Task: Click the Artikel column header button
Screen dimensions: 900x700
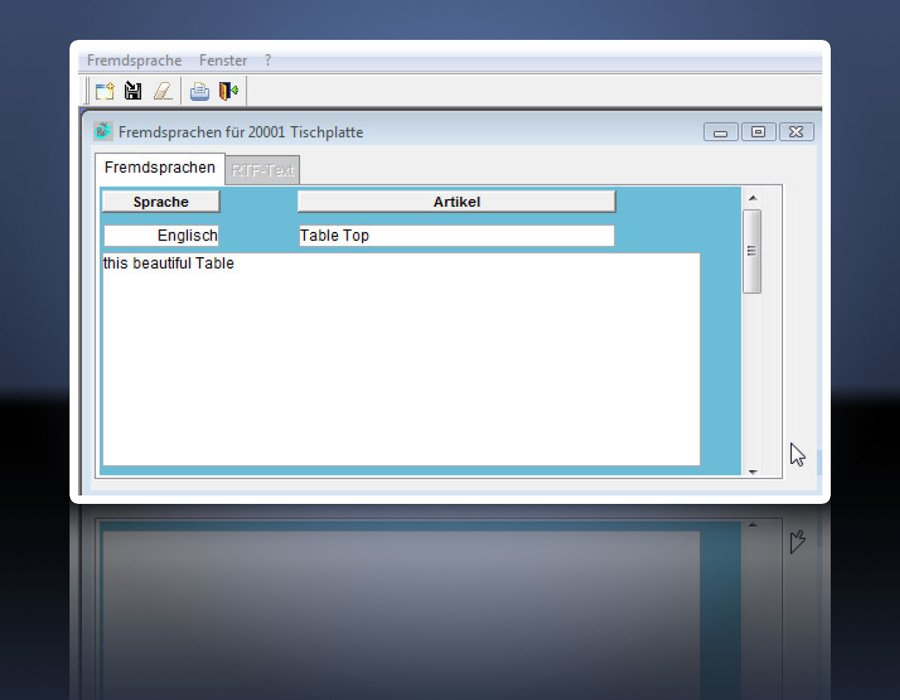Action: [456, 202]
